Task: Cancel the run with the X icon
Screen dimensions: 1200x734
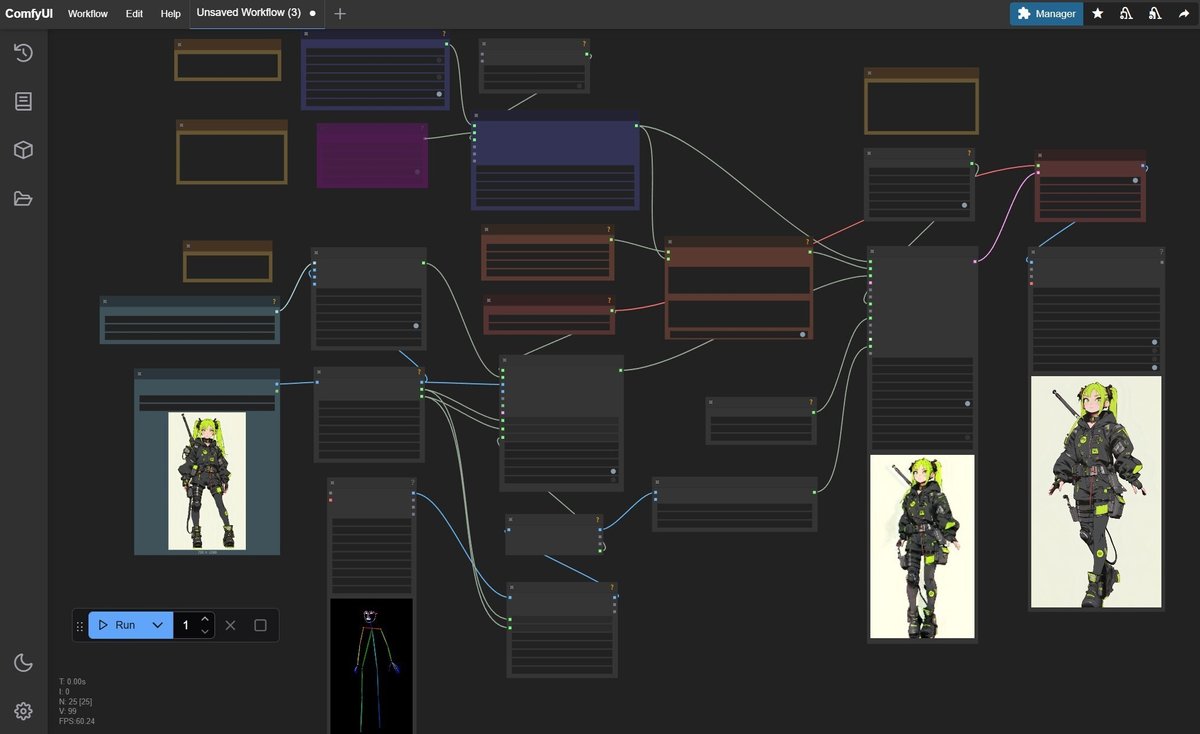Action: tap(230, 624)
